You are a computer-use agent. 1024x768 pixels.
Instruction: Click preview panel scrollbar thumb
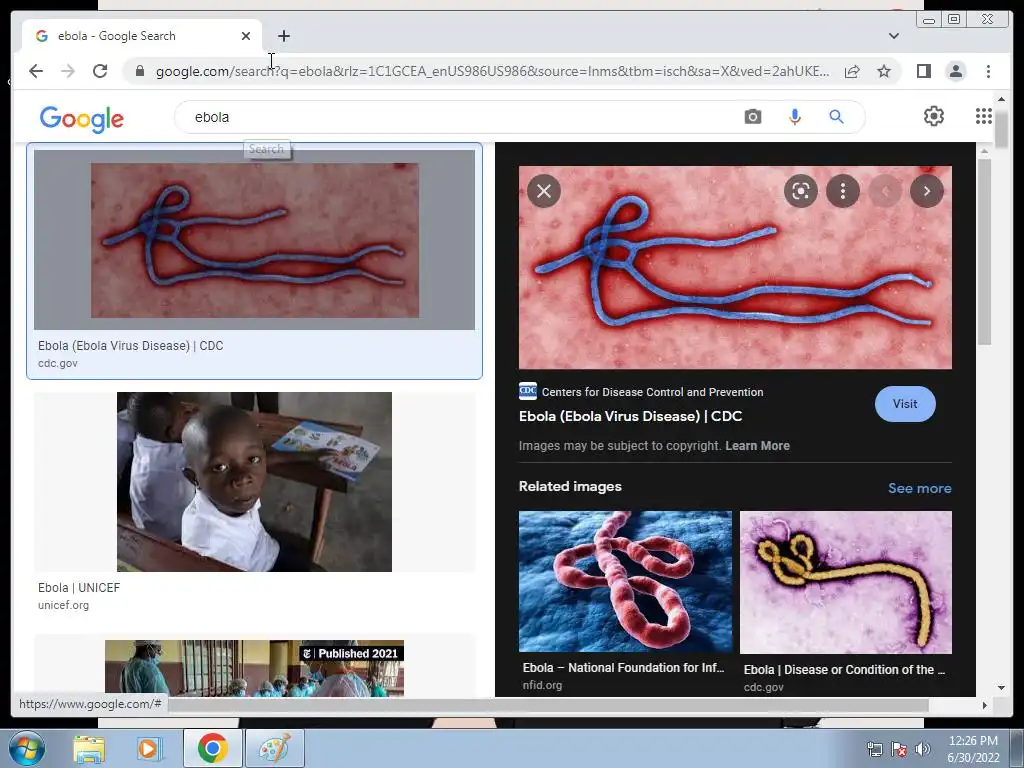(x=985, y=252)
